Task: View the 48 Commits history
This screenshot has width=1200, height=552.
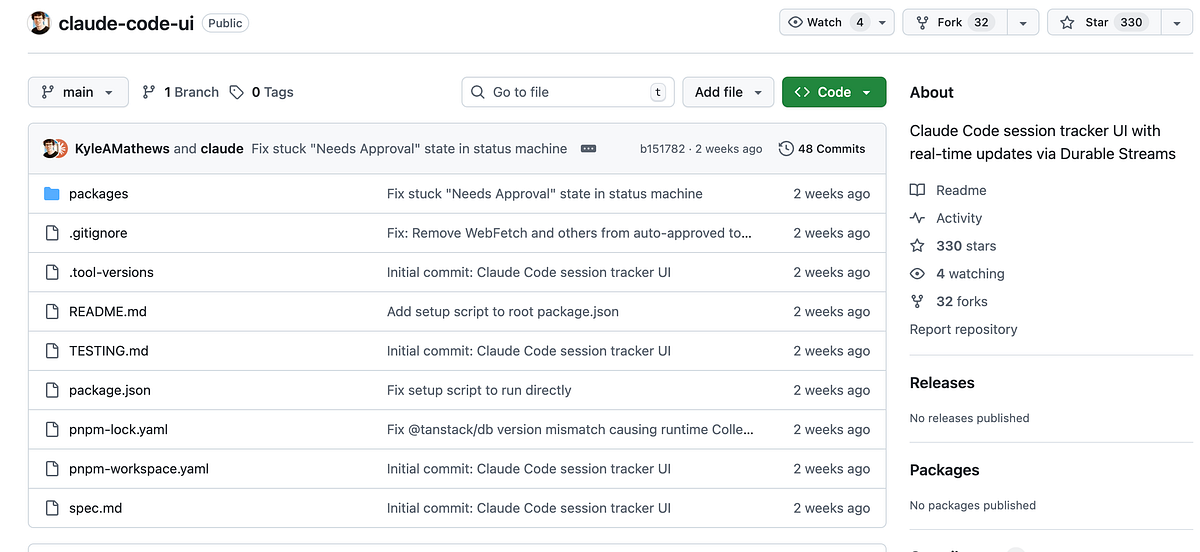Action: pyautogui.click(x=822, y=148)
